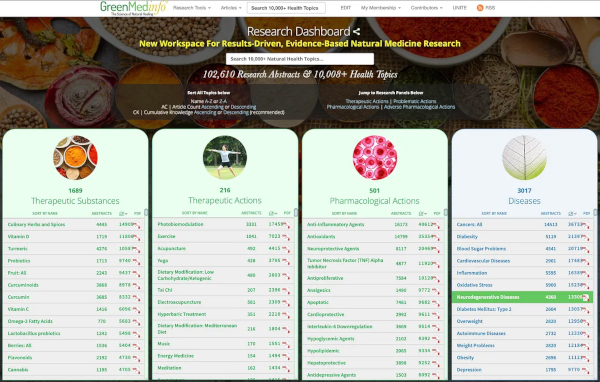This screenshot has height=382, width=600.
Task: Expand the Articles dropdown menu
Action: pos(231,8)
